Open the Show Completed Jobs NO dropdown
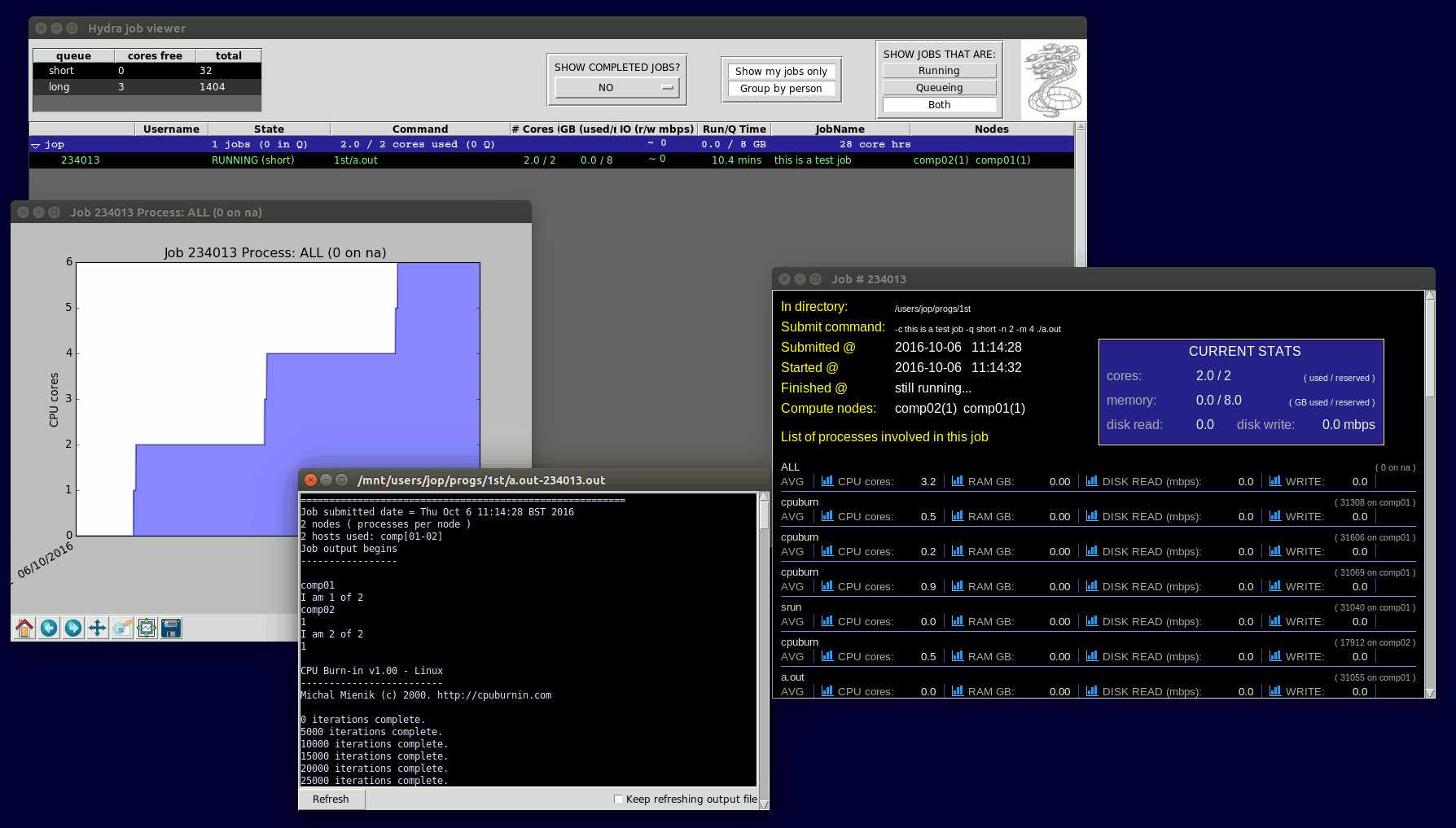The image size is (1456, 828). coord(616,88)
